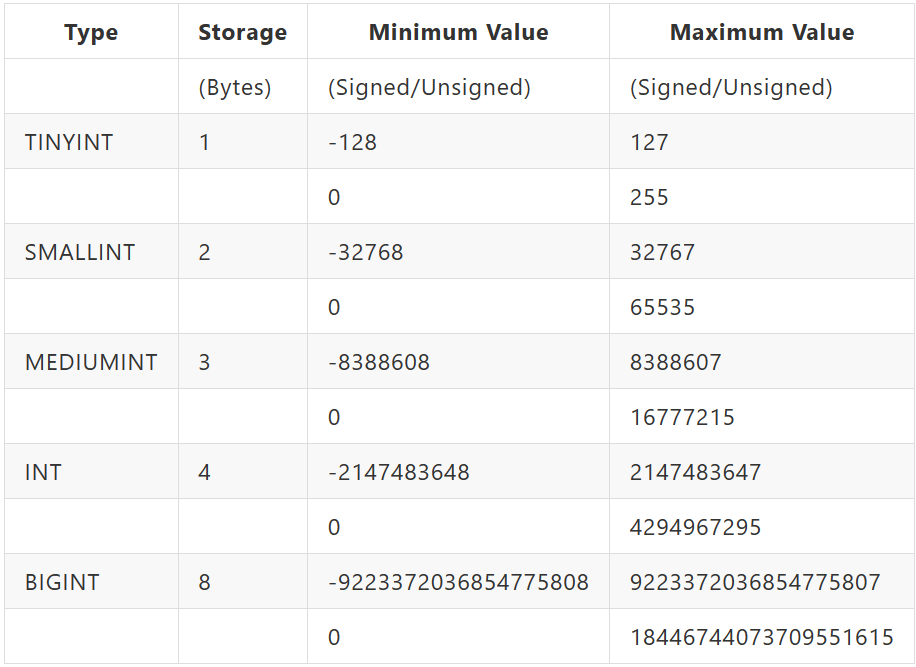Click the 8388607 maximum value cell

click(675, 362)
